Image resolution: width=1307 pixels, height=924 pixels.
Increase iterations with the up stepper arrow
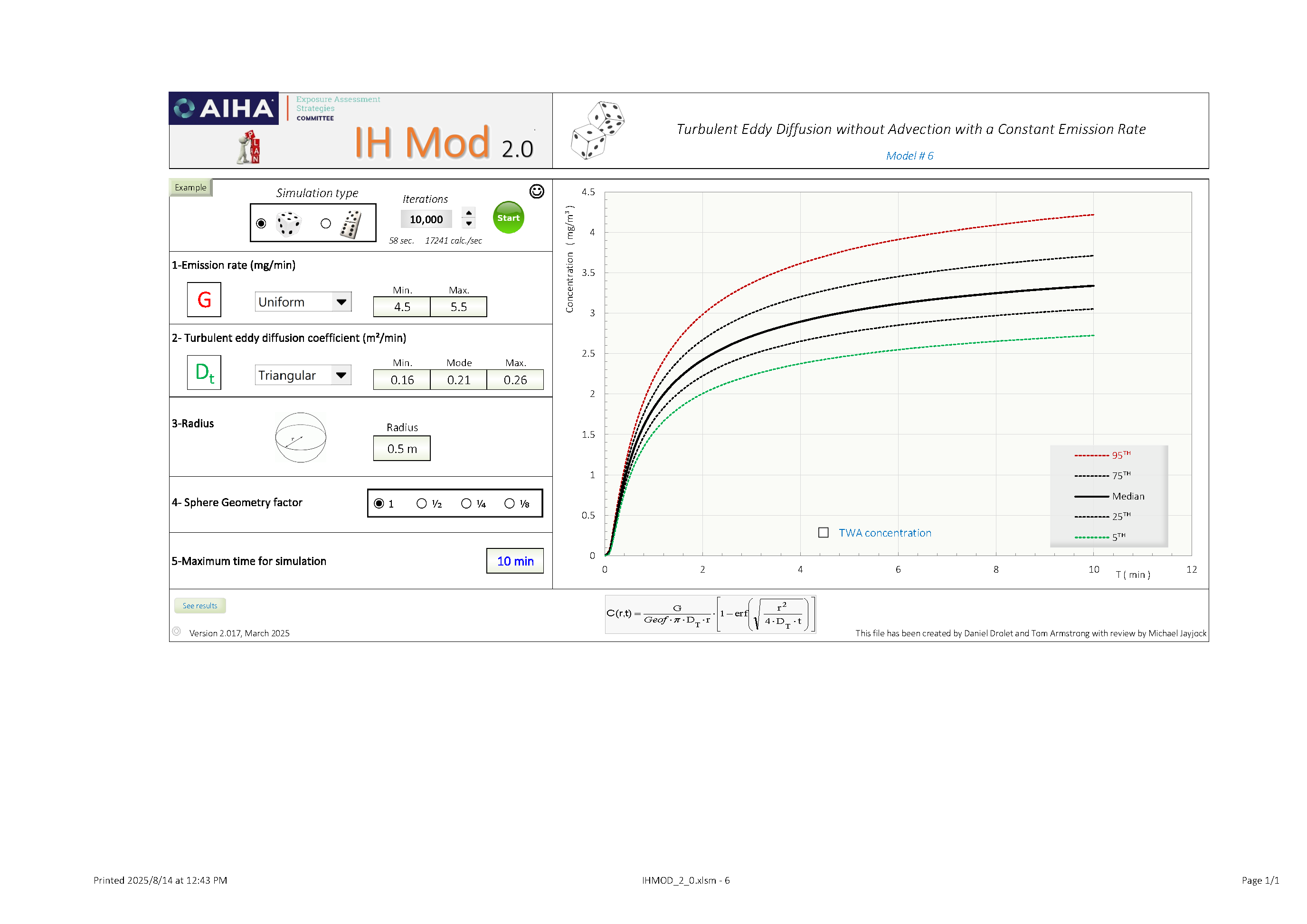[468, 213]
